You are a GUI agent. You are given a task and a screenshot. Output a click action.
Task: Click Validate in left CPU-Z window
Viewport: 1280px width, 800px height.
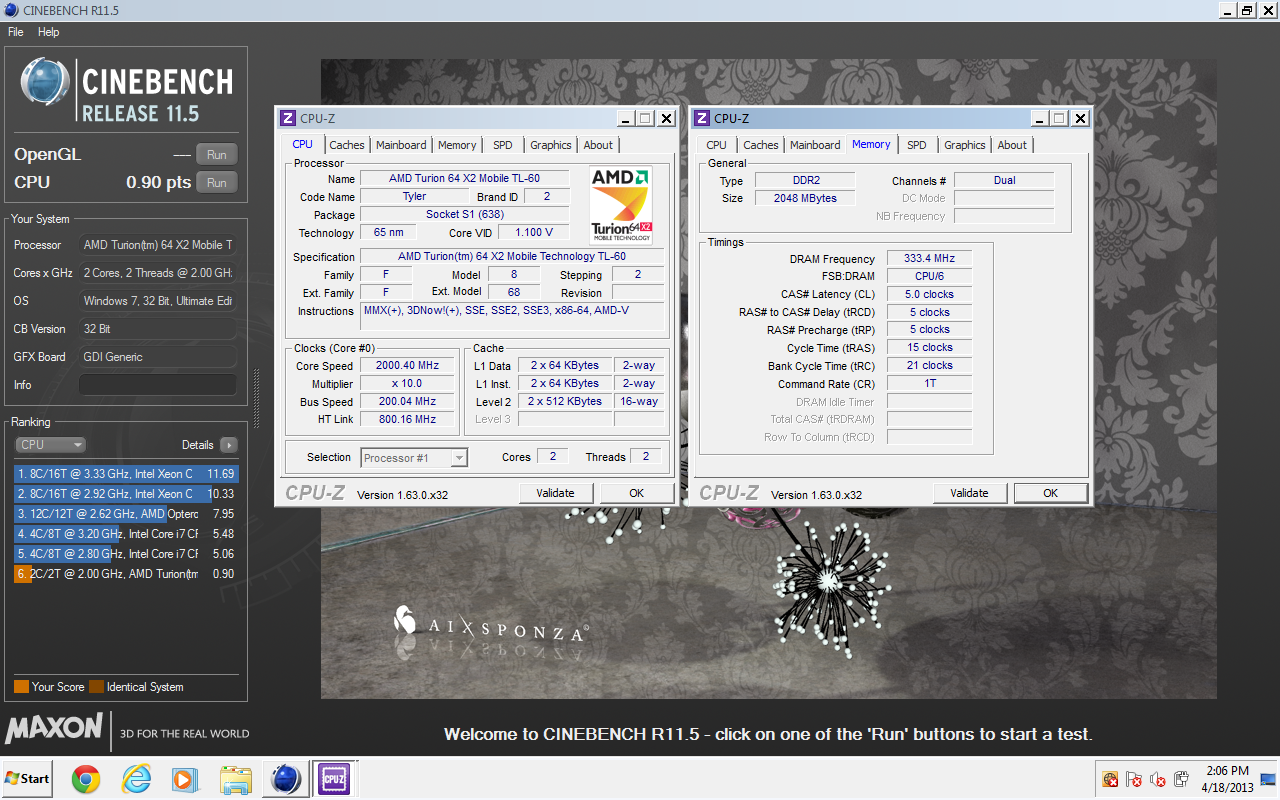tap(556, 493)
